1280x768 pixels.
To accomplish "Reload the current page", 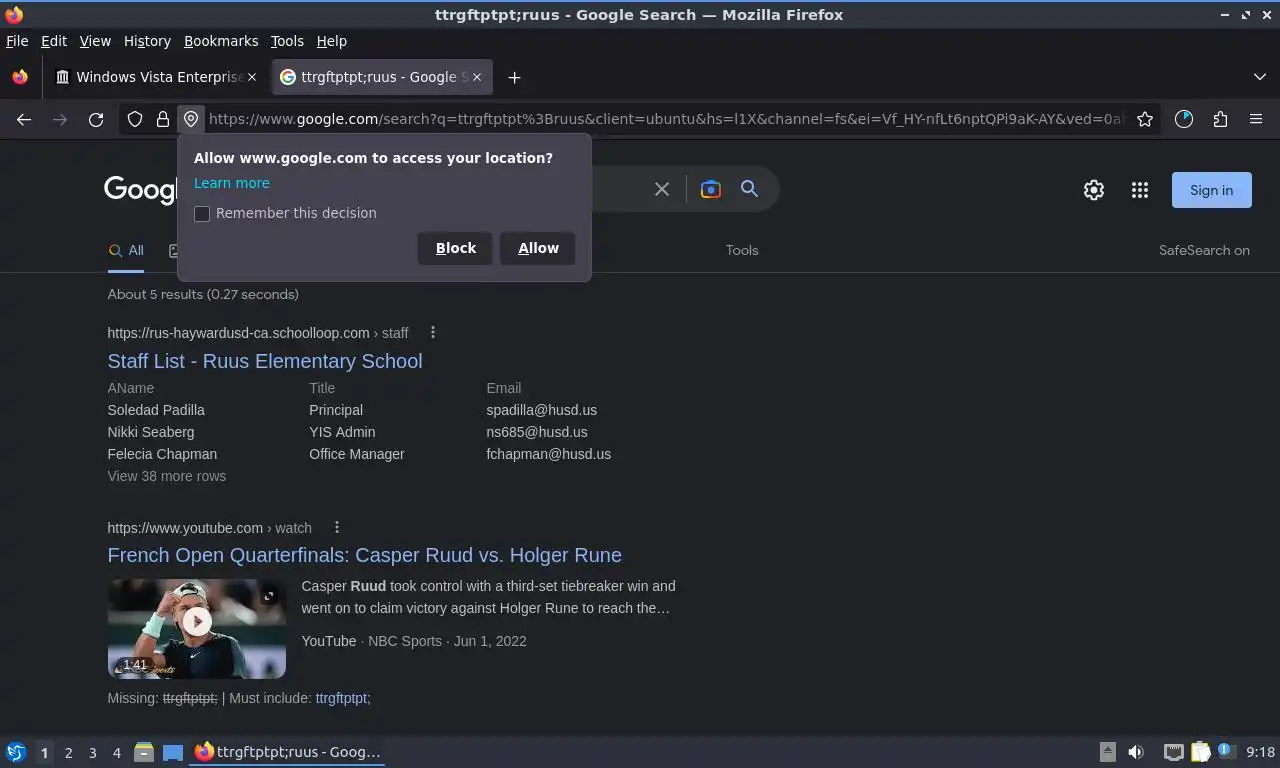I will (x=96, y=119).
